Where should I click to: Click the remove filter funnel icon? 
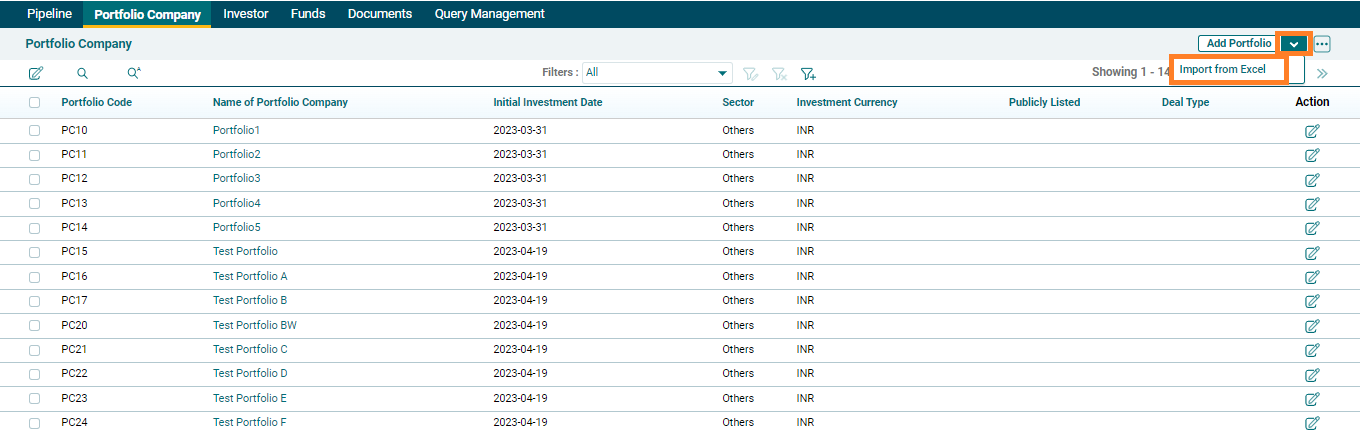(779, 73)
